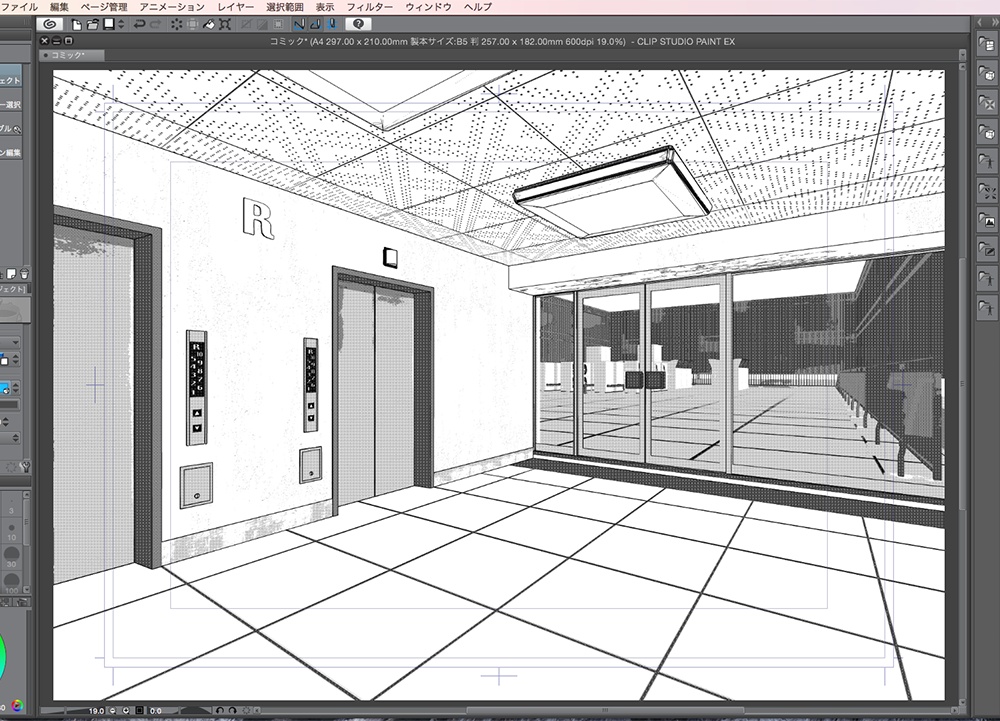Screen dimensions: 1000x721
Task: Open the ページ管理 menu
Action: (x=104, y=7)
